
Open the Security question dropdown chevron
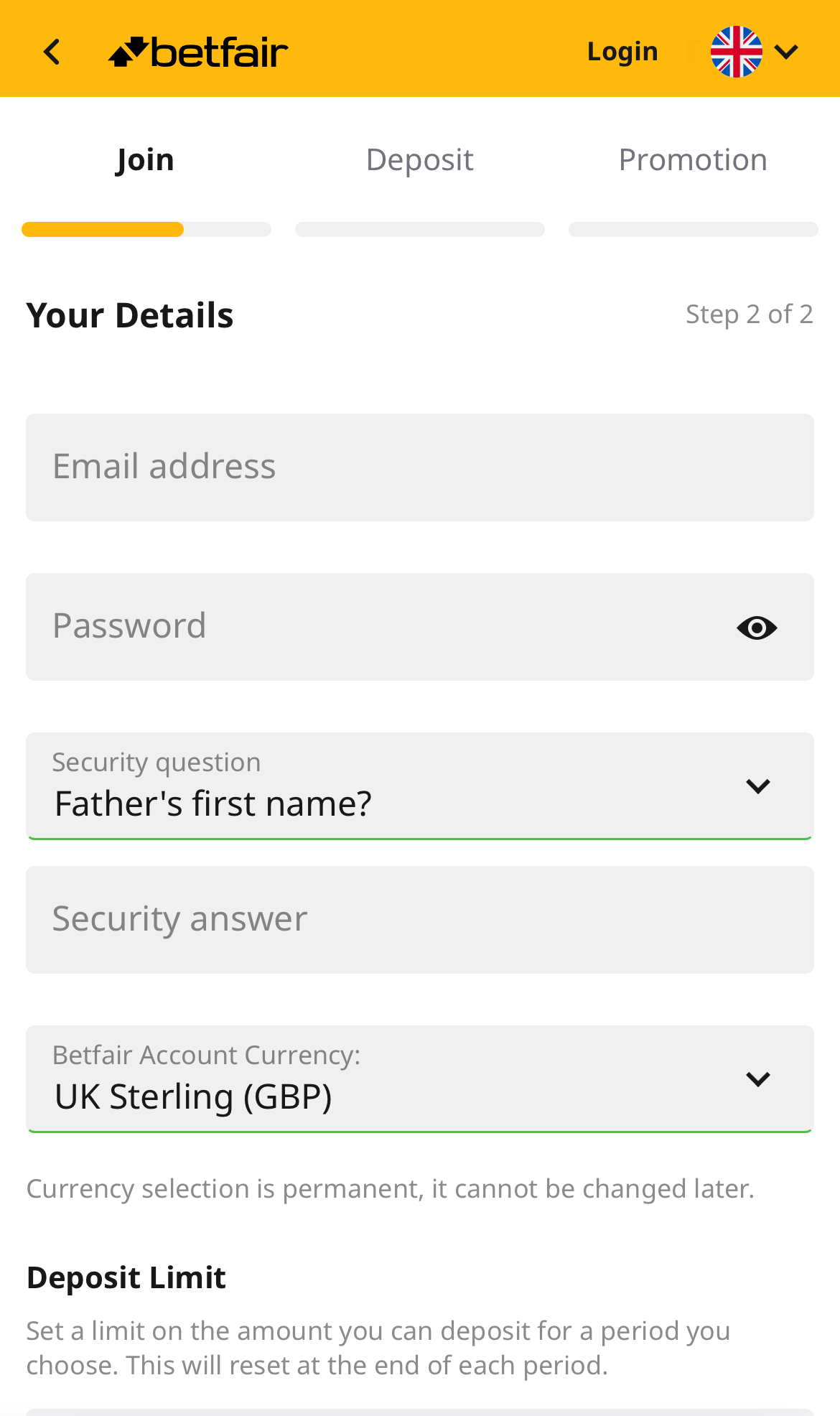pos(759,785)
